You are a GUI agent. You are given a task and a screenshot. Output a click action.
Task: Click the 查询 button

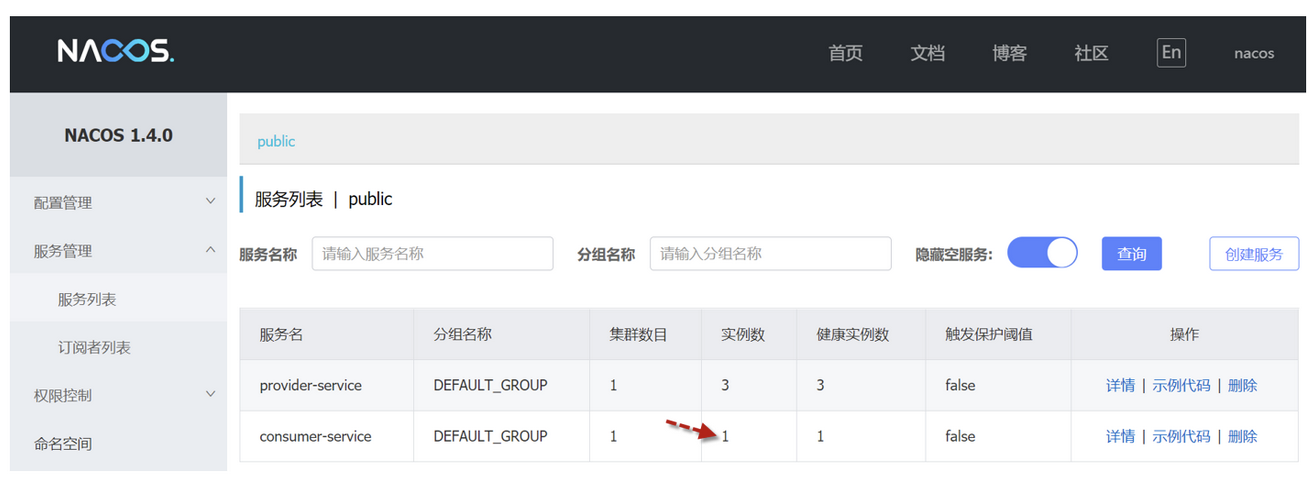pyautogui.click(x=1131, y=254)
